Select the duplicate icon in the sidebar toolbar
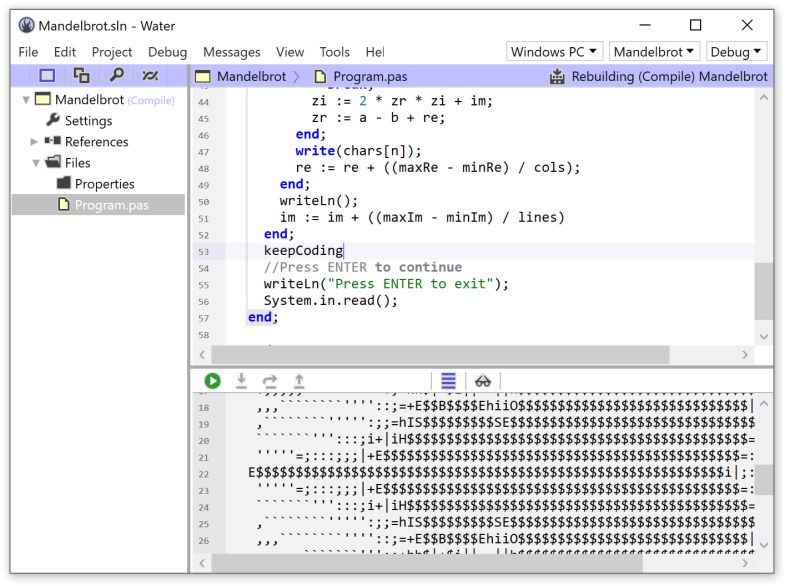 82,74
